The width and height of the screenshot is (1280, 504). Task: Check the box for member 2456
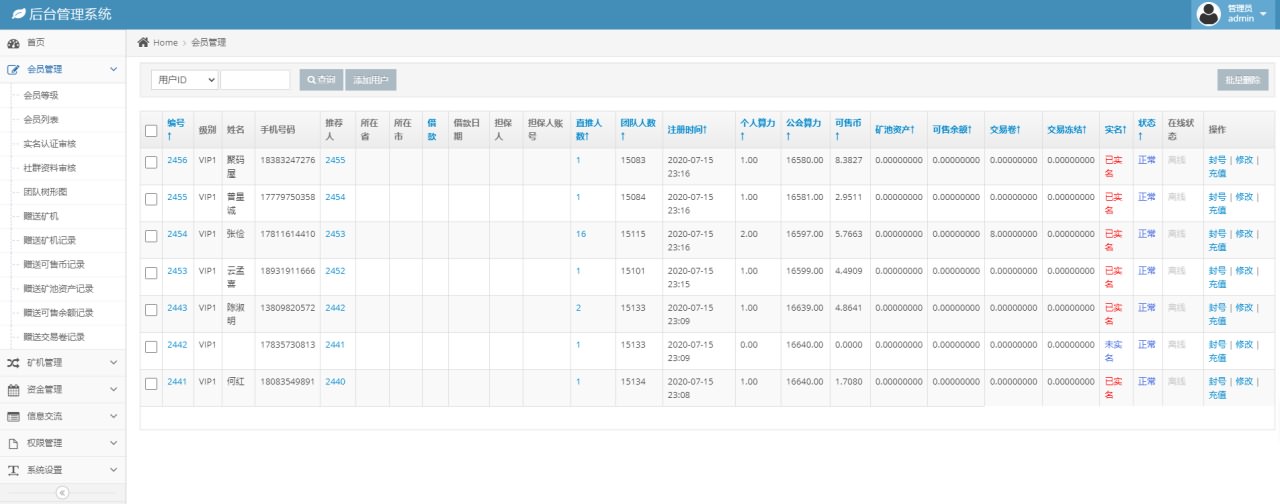(151, 162)
